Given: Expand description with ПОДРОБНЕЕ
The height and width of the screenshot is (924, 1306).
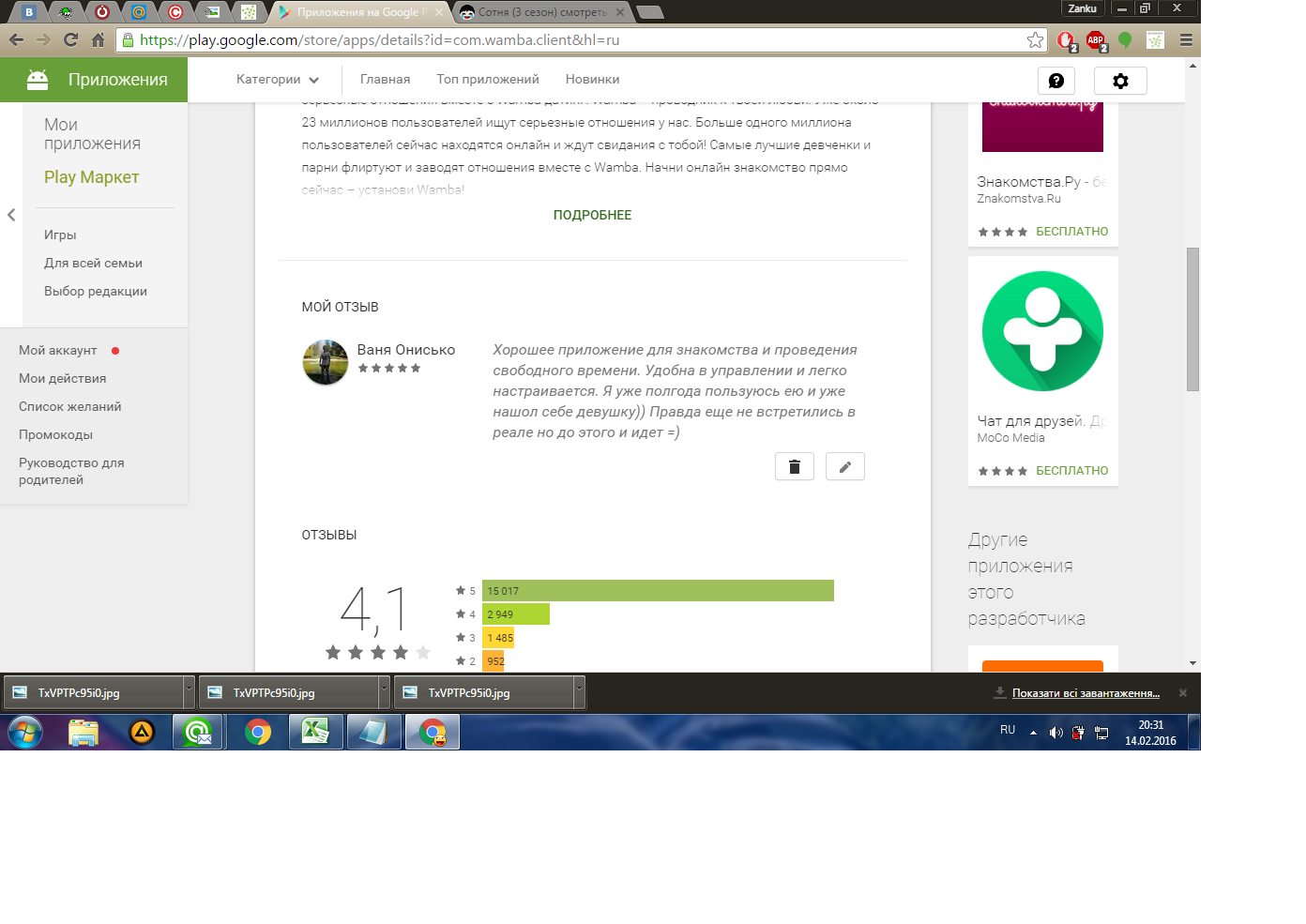Looking at the screenshot, I should [x=592, y=215].
